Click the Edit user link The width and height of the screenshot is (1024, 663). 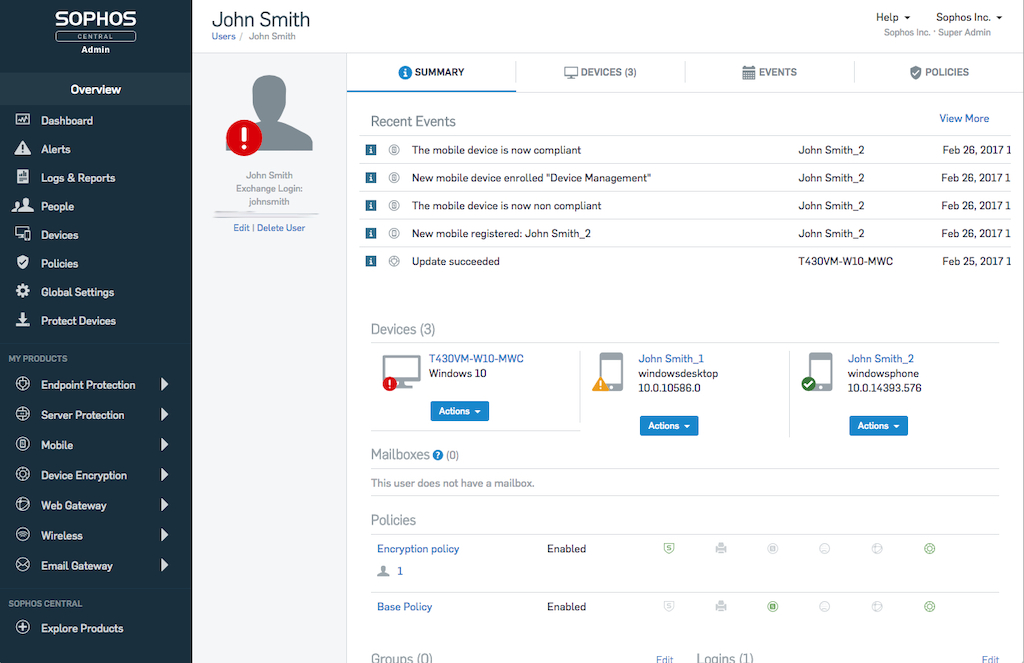click(x=241, y=227)
